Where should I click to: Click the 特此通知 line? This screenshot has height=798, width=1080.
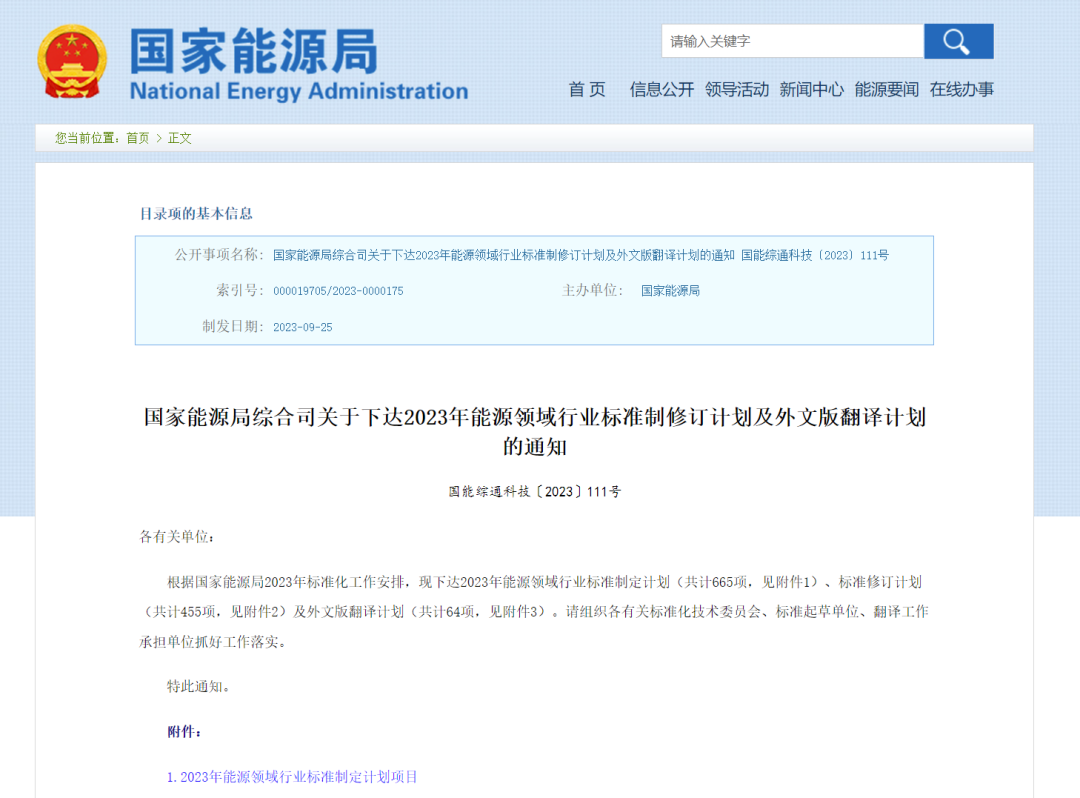(198, 686)
